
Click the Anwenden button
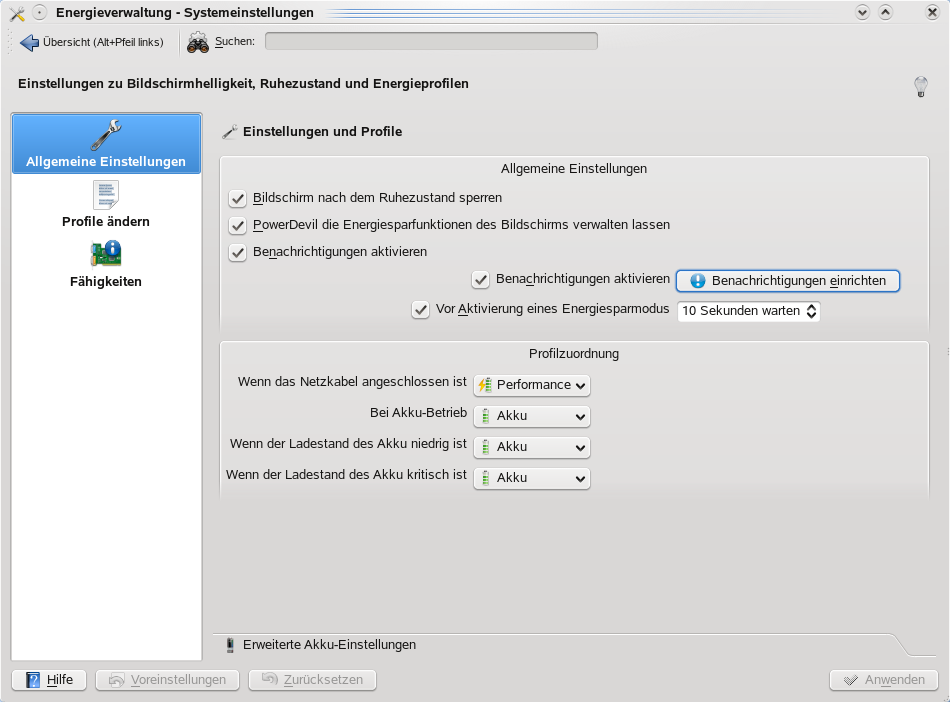point(884,680)
